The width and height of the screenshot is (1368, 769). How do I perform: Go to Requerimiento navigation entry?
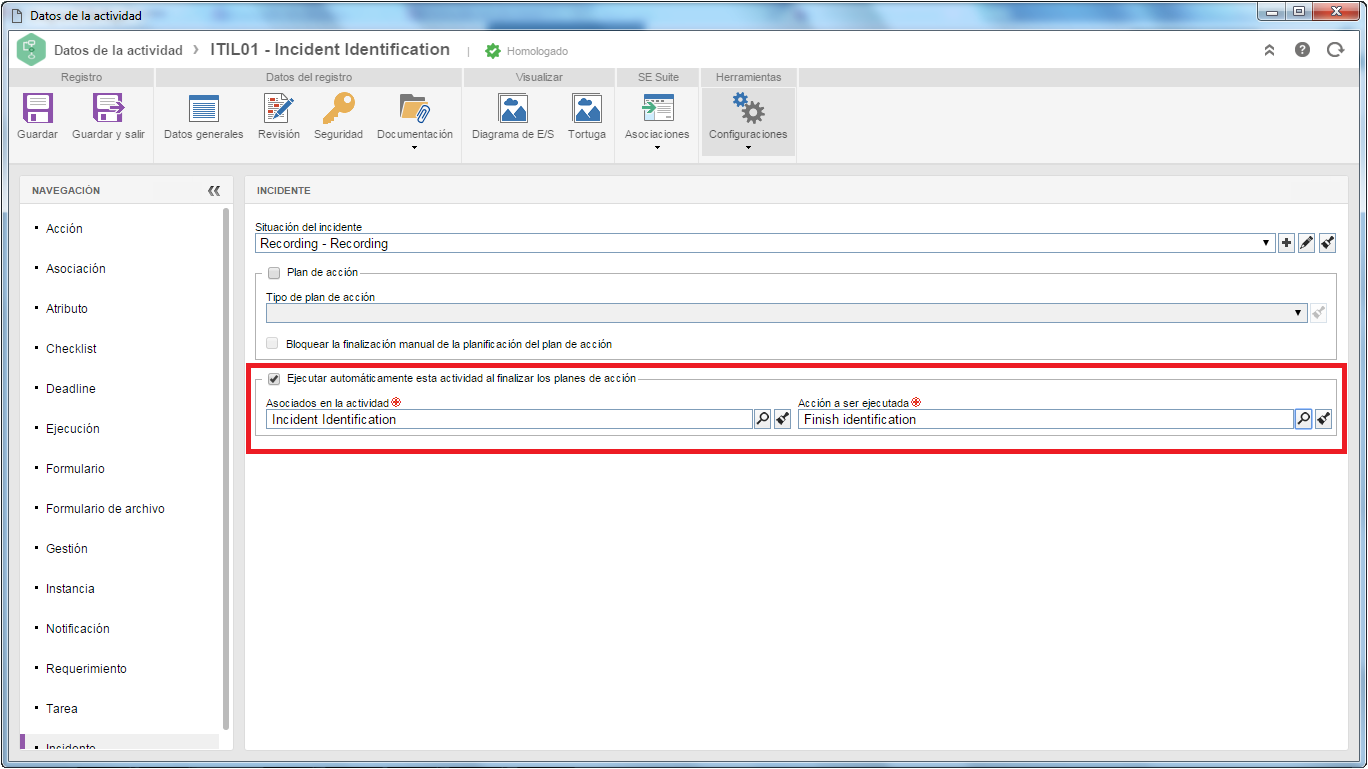tap(86, 669)
